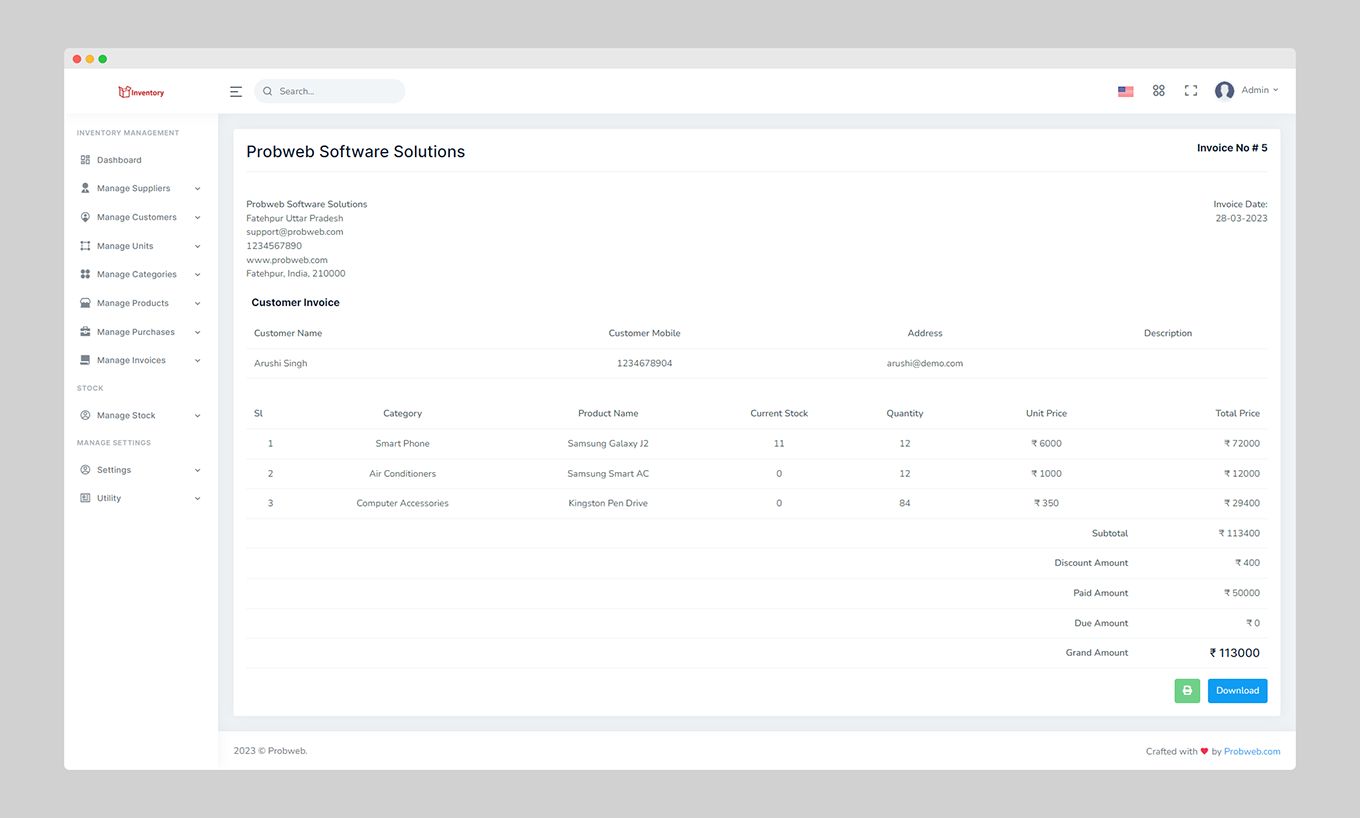
Task: Click the Admin avatar picture
Action: click(x=1224, y=91)
